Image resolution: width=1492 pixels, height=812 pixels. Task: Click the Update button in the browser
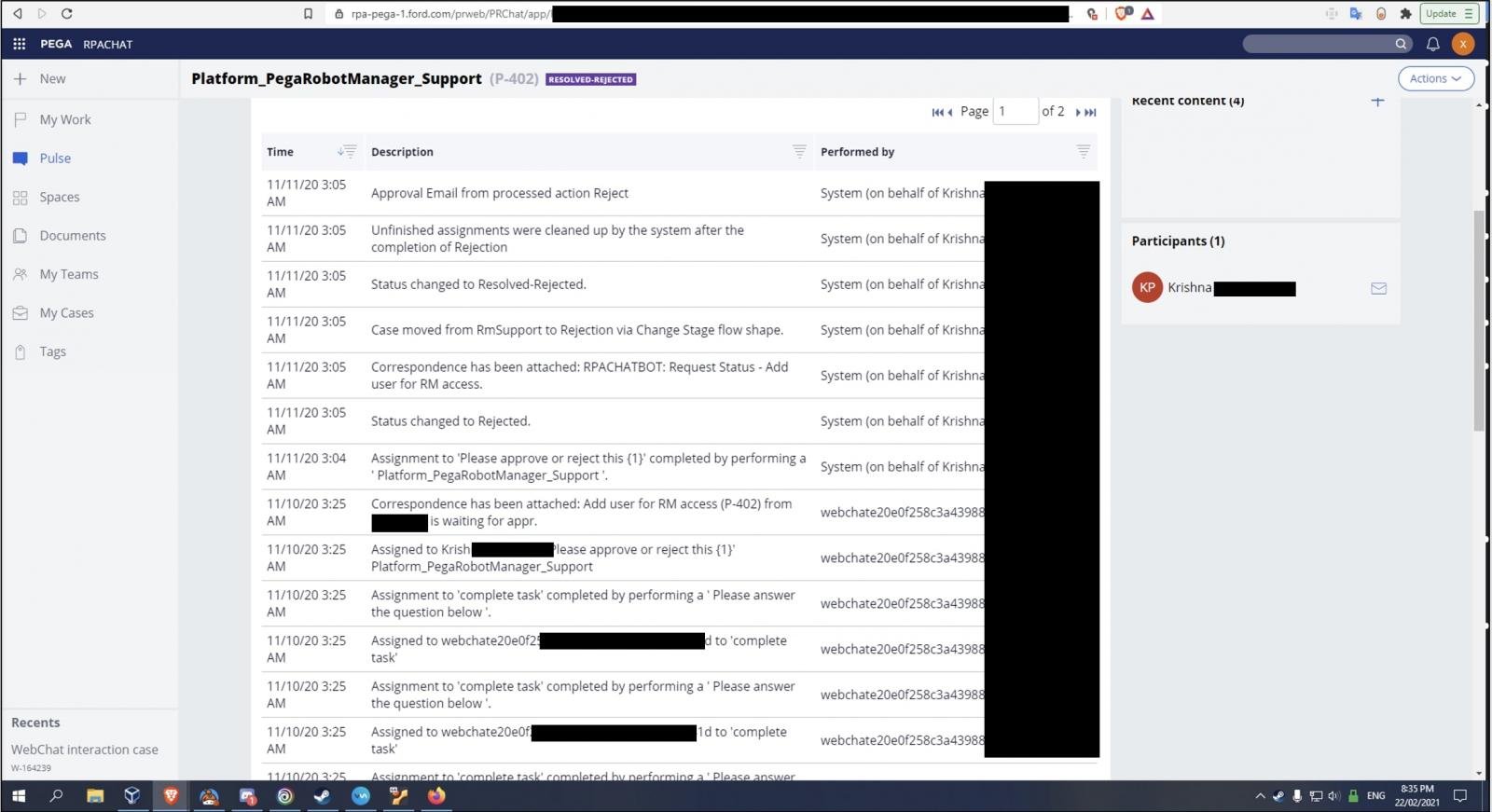(x=1447, y=13)
